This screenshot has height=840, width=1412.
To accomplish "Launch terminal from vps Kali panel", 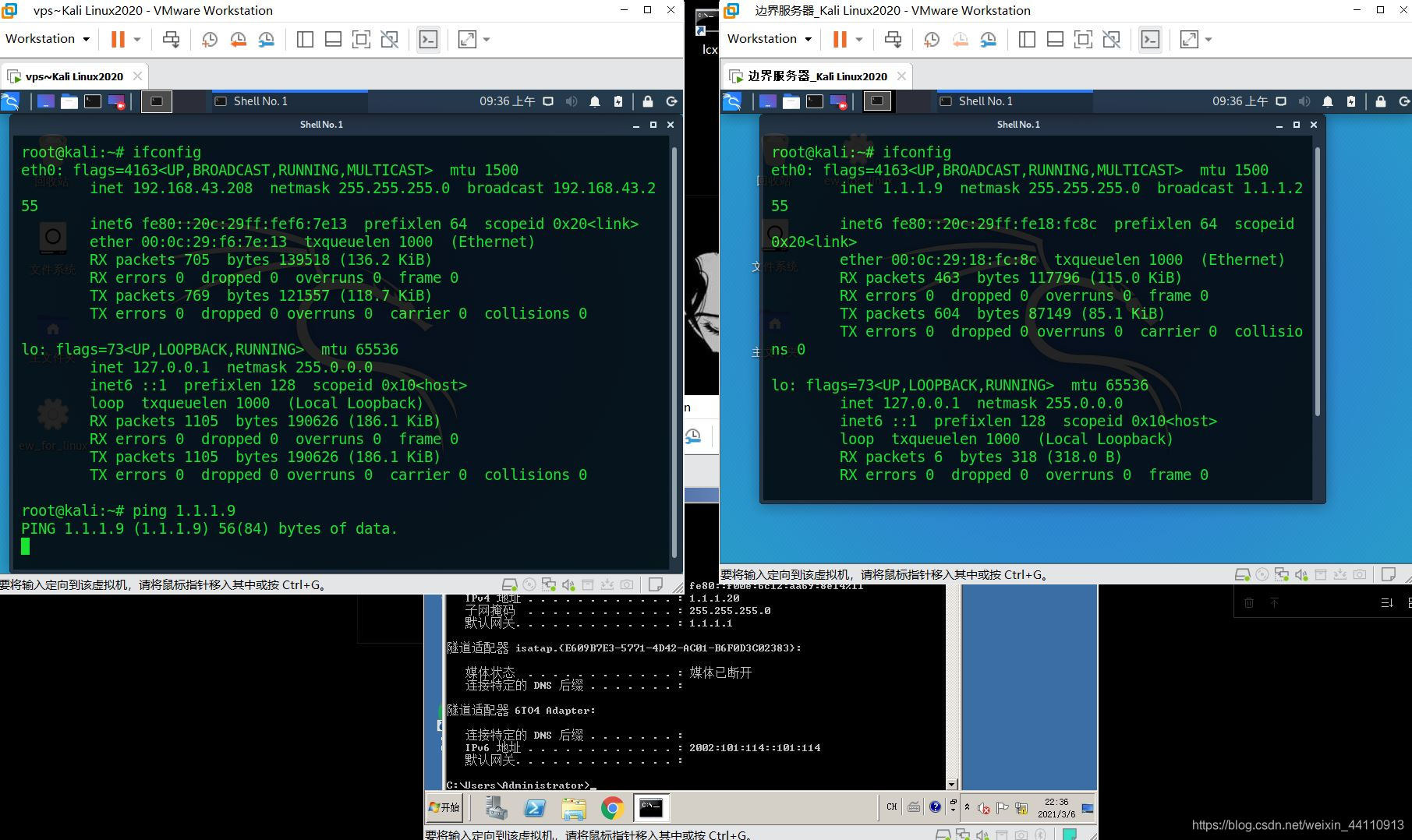I will tap(93, 101).
